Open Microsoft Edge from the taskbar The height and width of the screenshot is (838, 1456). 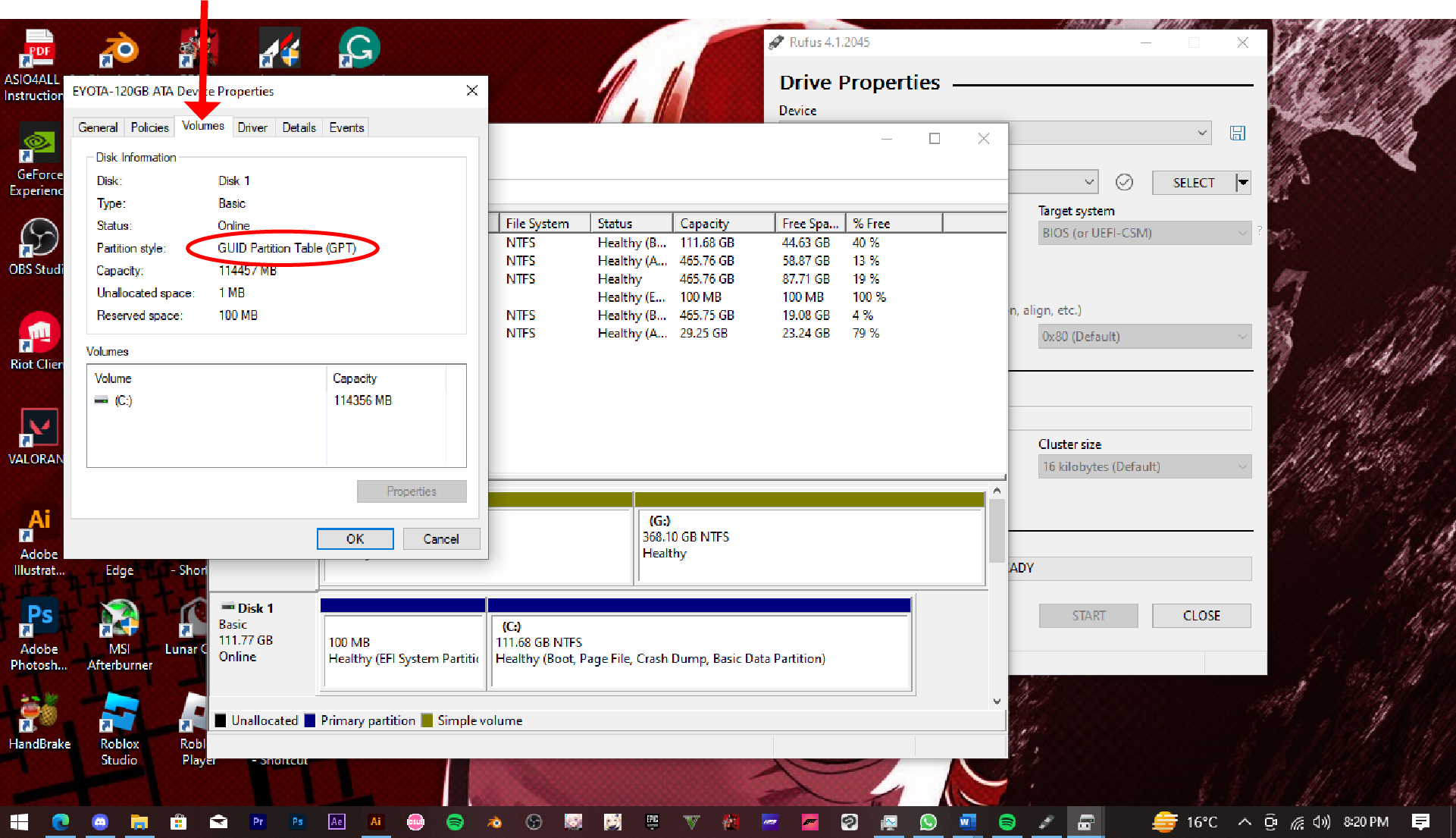point(61,822)
